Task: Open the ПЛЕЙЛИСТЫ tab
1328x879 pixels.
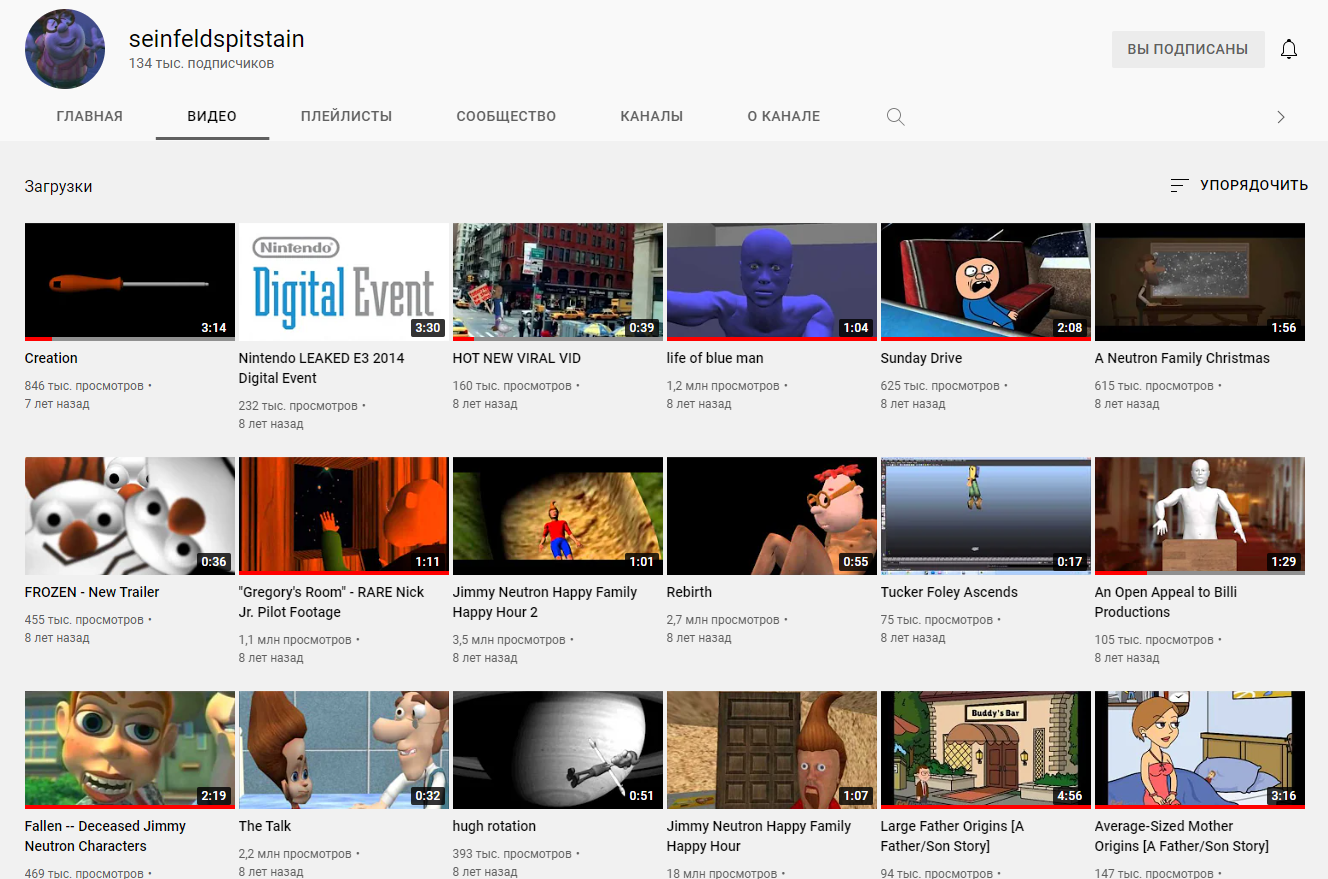Action: 346,116
